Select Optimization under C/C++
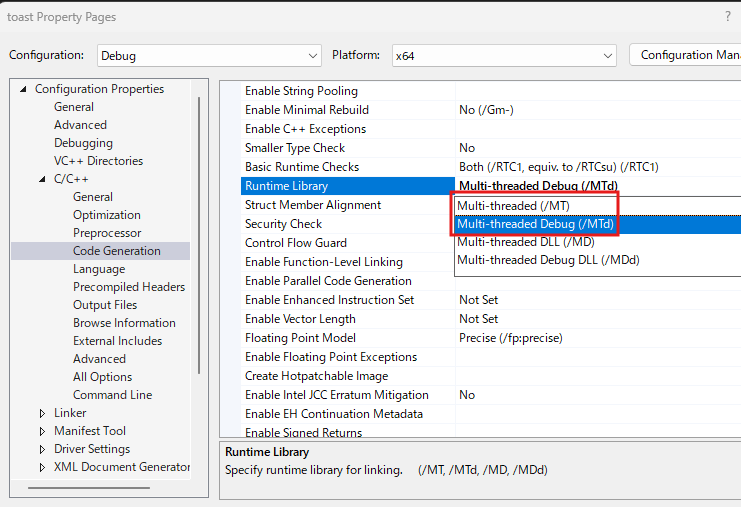Viewport: 741px width, 507px height. tap(106, 215)
